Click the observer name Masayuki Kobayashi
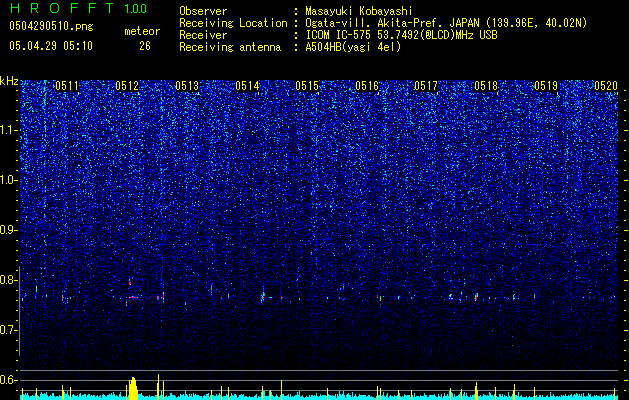 click(359, 11)
